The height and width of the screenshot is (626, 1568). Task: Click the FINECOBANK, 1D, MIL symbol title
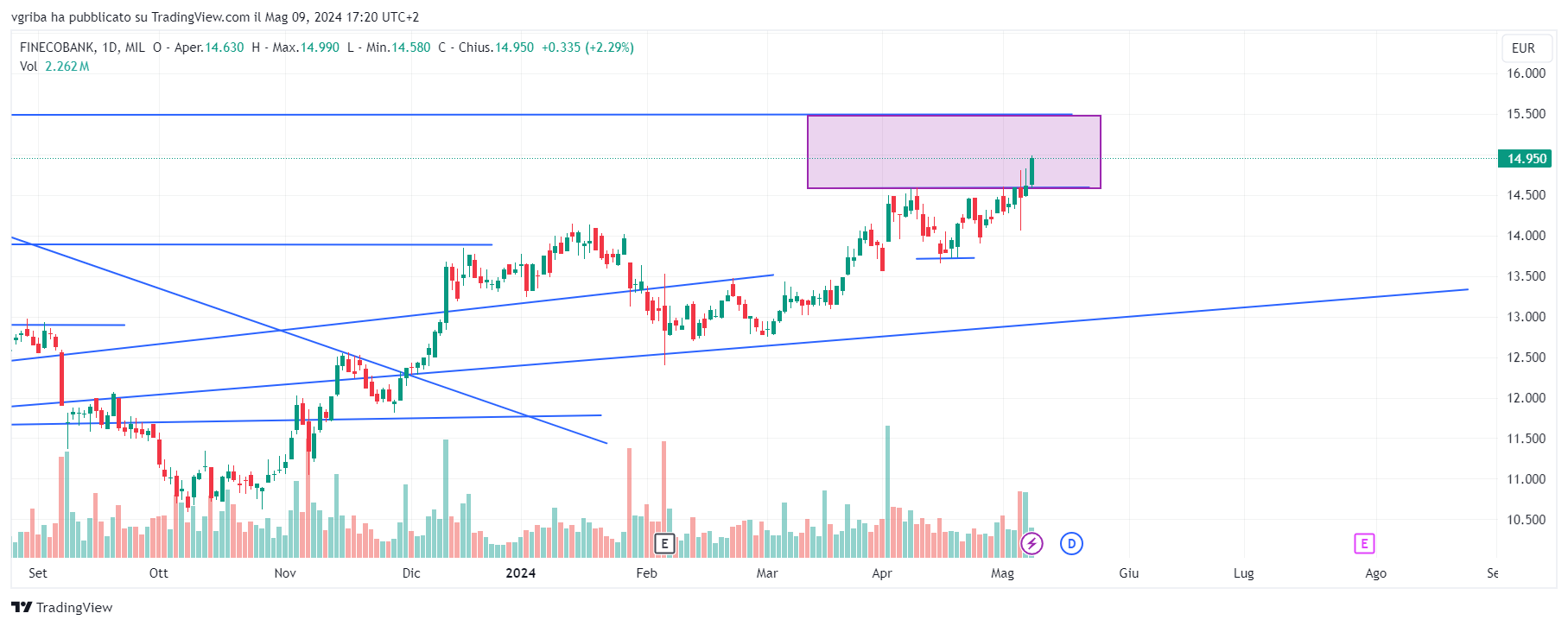coord(82,47)
